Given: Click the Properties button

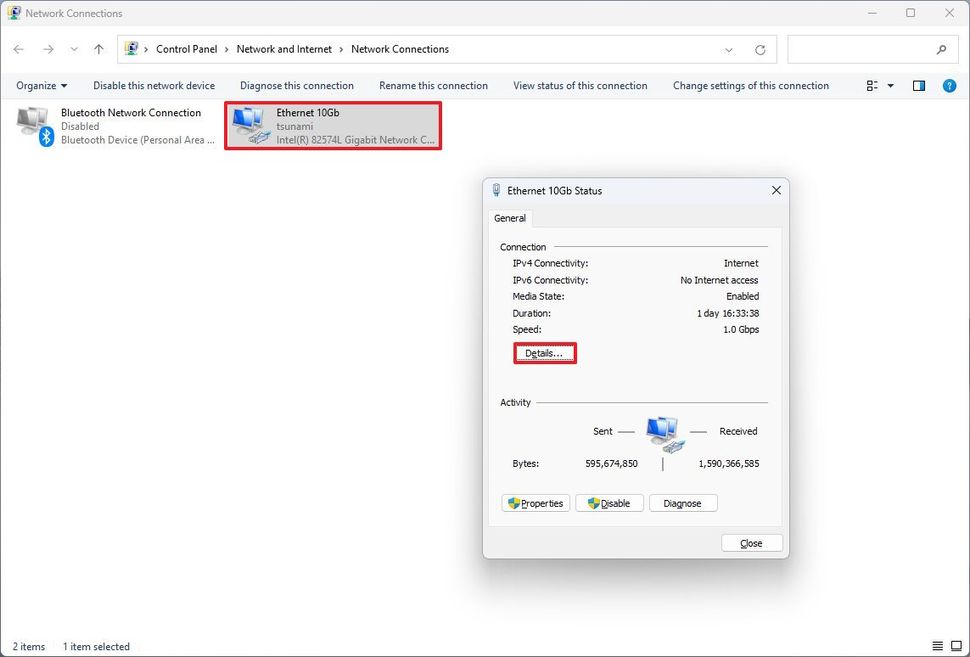Looking at the screenshot, I should tap(535, 503).
